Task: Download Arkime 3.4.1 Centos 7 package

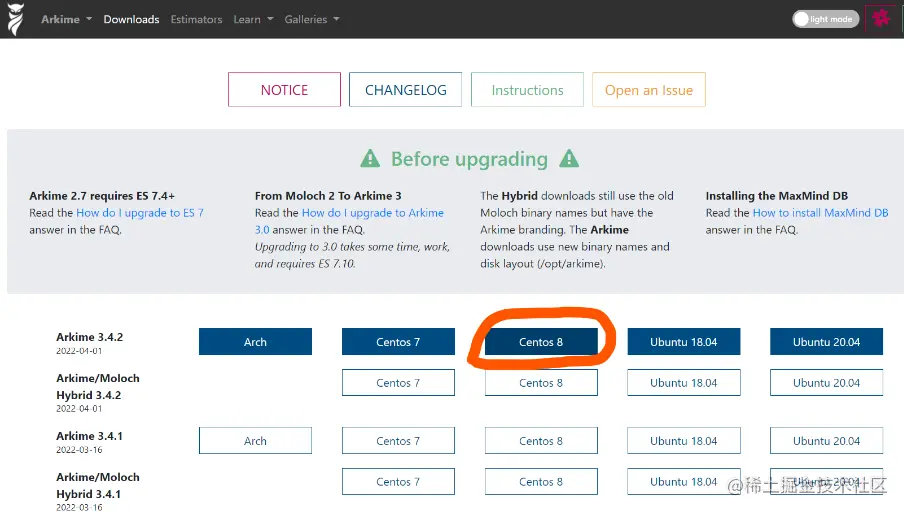Action: click(x=398, y=441)
